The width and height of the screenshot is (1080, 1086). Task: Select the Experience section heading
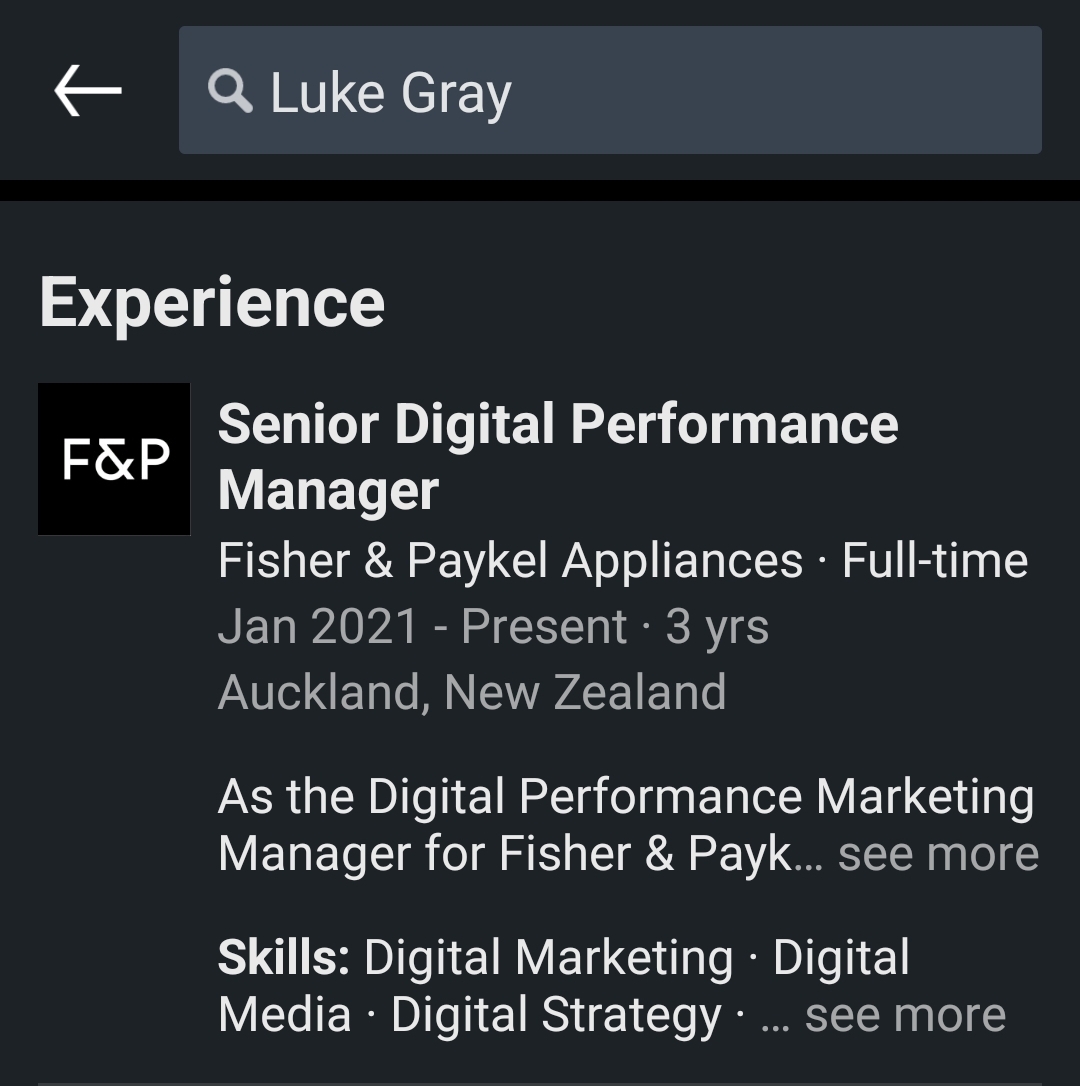tap(212, 303)
